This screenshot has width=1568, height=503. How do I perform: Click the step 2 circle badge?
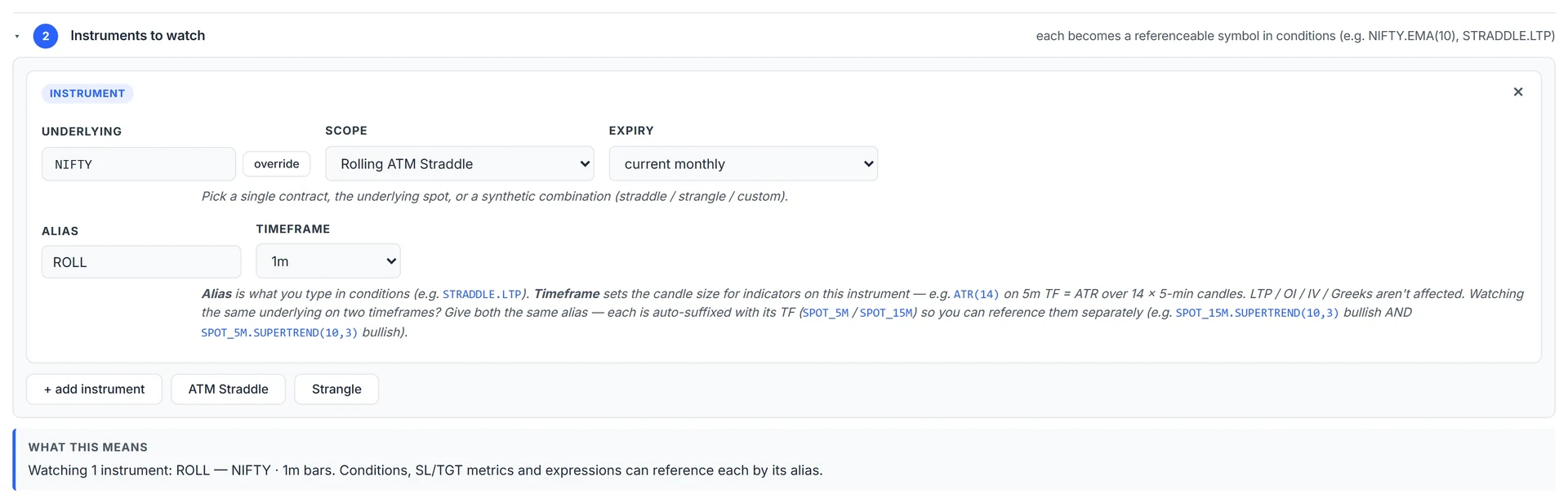tap(46, 36)
